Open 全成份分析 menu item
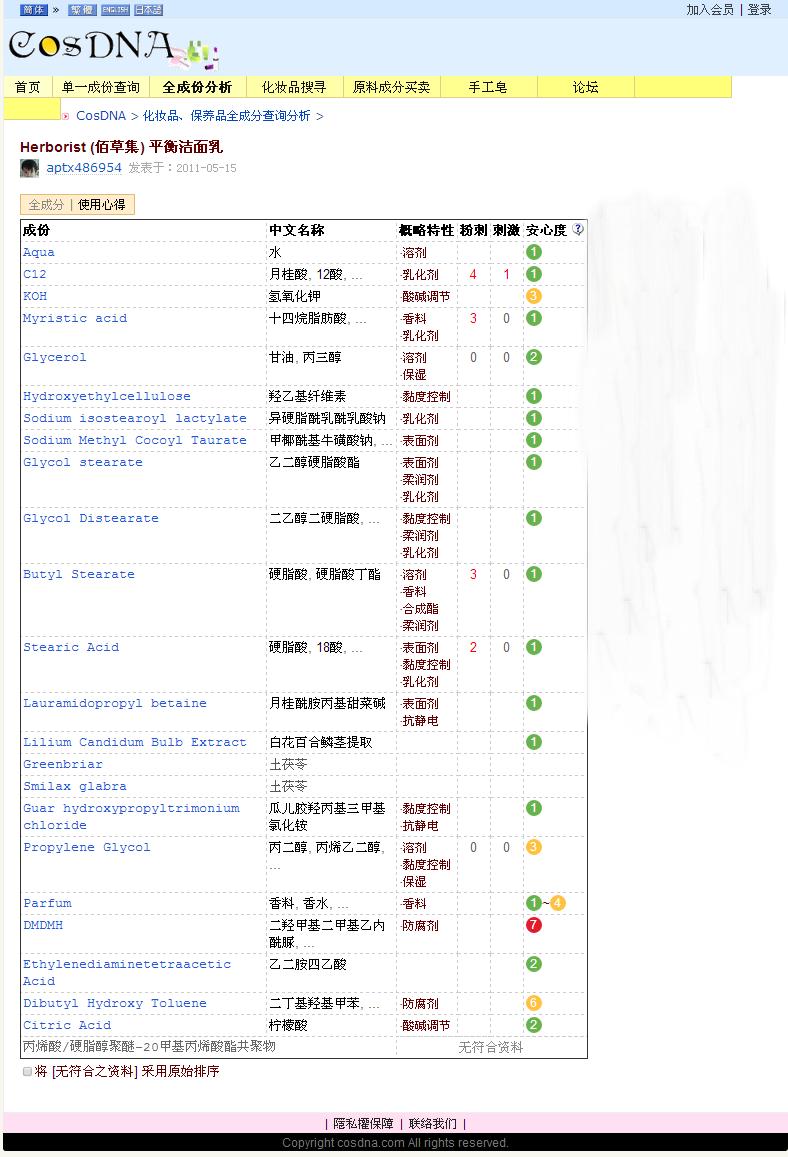This screenshot has width=788, height=1157. tap(198, 87)
